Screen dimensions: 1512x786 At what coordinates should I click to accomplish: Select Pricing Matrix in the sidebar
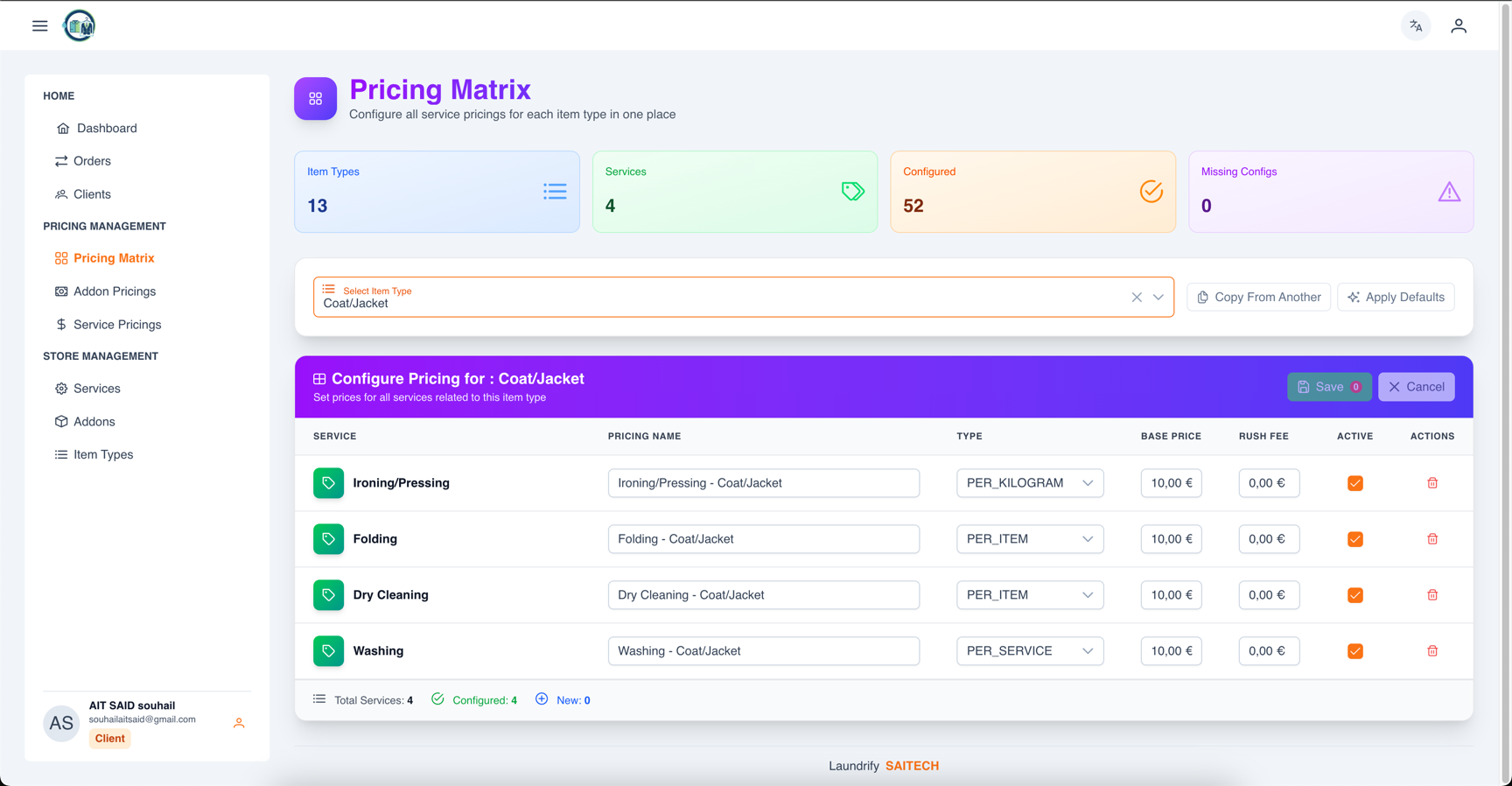pos(104,258)
